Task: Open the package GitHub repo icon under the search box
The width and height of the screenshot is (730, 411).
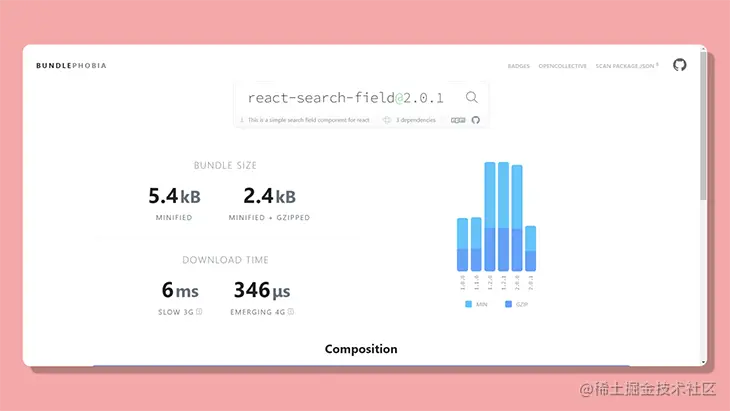Action: tap(475, 120)
